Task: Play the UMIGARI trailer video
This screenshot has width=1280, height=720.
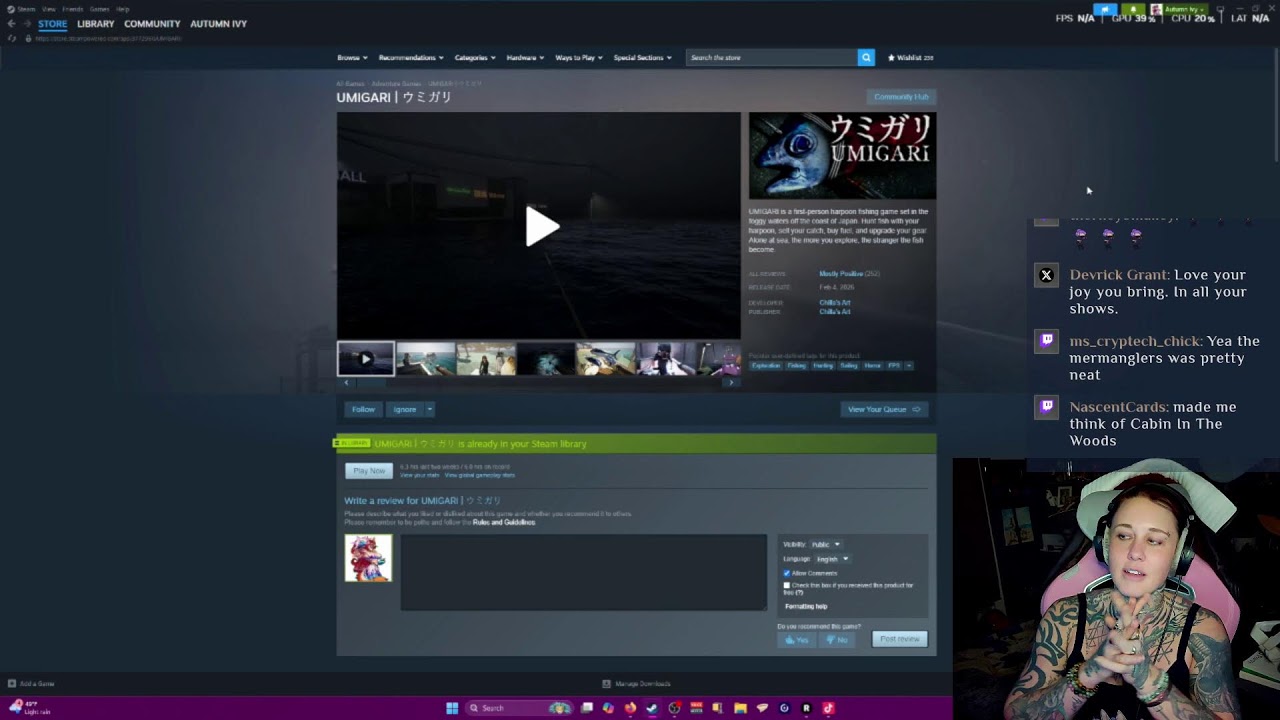Action: pyautogui.click(x=541, y=227)
